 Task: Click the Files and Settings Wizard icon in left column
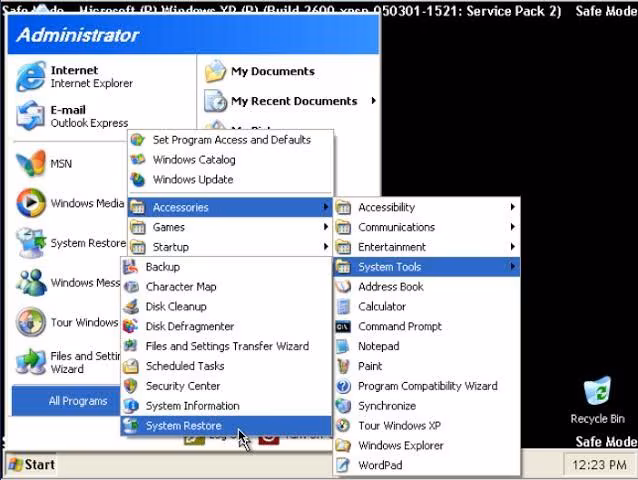pyautogui.click(x=31, y=362)
